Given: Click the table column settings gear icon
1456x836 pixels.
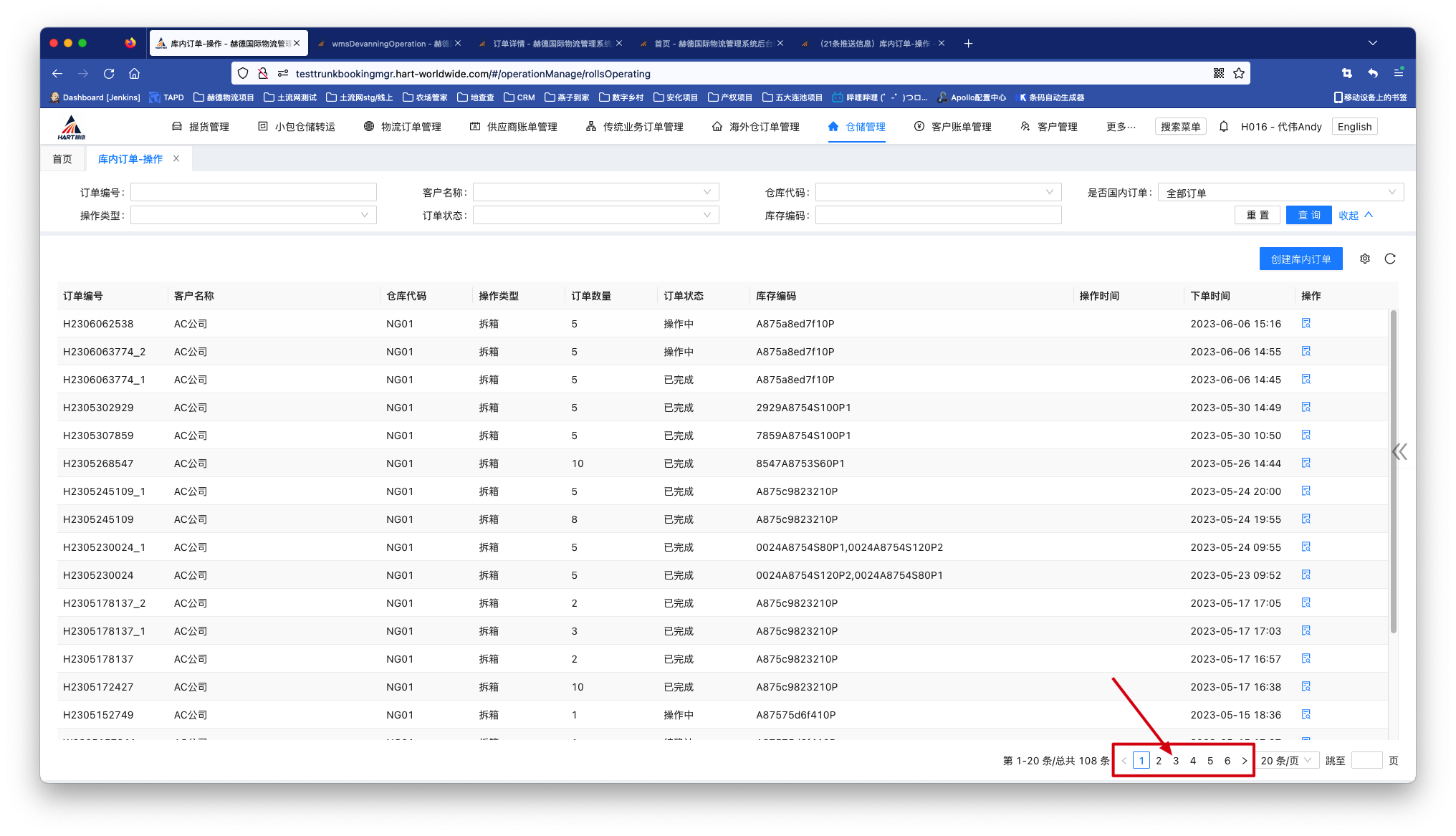Looking at the screenshot, I should tap(1365, 259).
